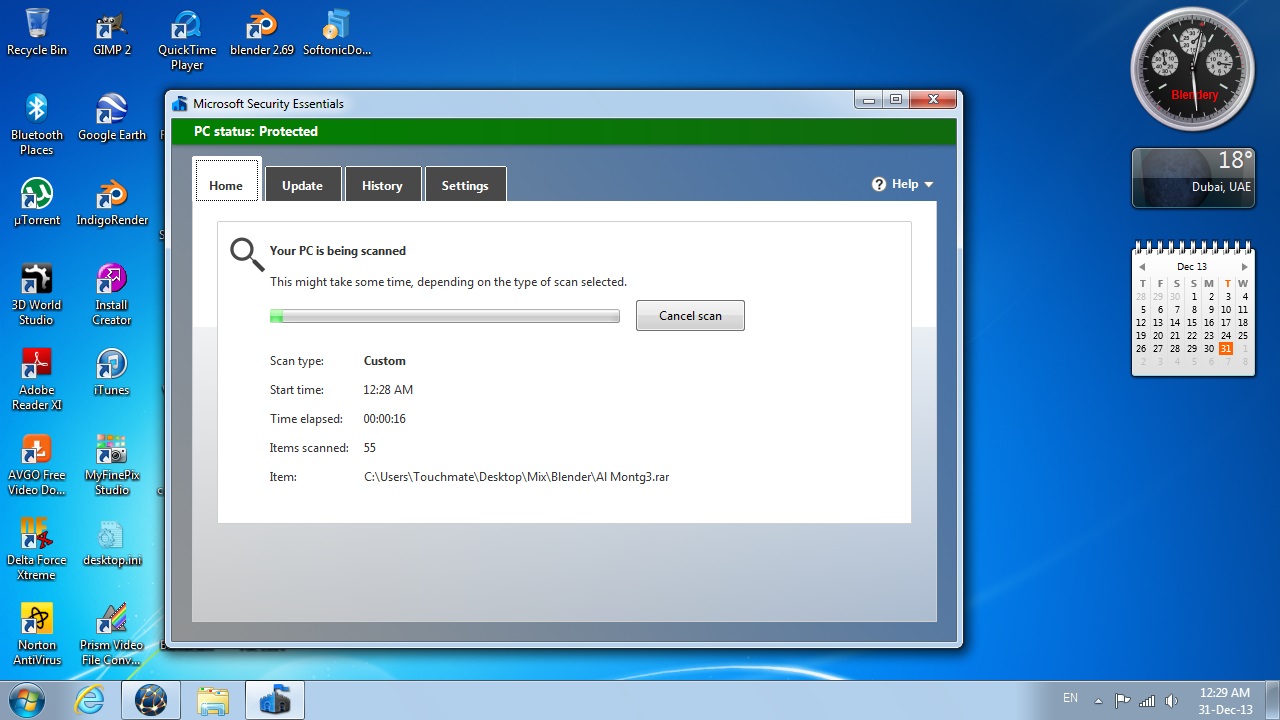Cancel the running scan
1280x720 pixels.
point(690,315)
